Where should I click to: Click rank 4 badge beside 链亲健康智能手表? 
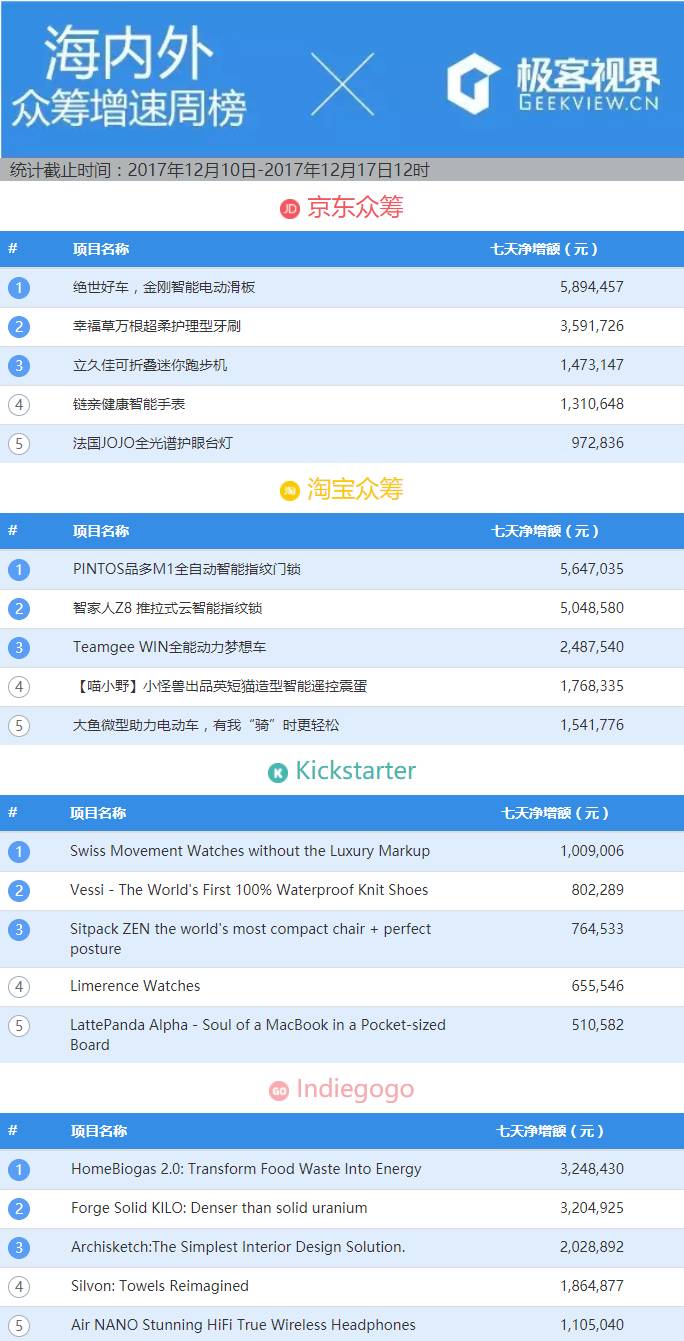coord(19,405)
